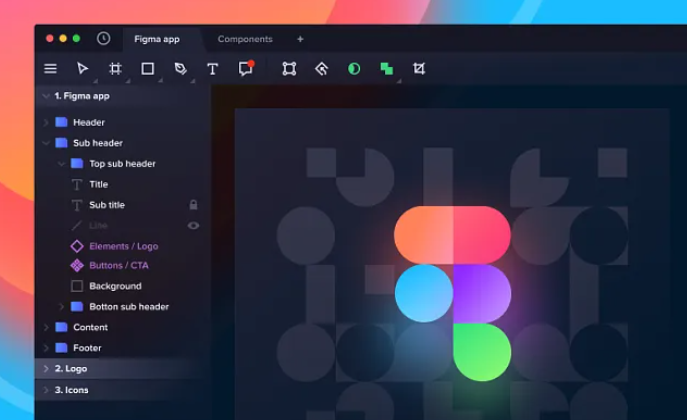Screen dimensions: 687x420
Task: Collapse the Sub header group chevron
Action: [46, 143]
